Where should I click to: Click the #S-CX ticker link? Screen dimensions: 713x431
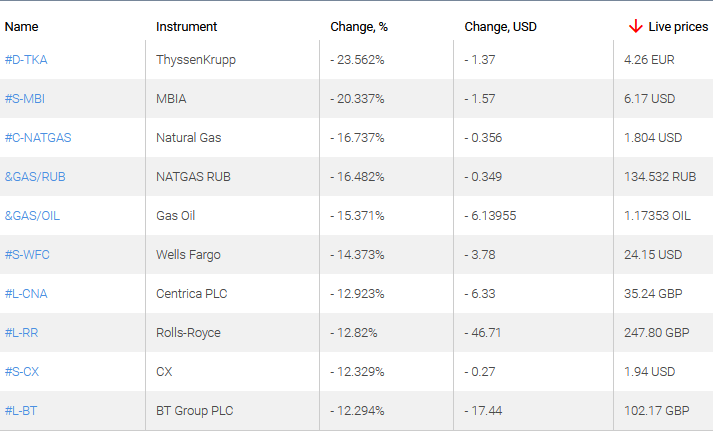(22, 372)
